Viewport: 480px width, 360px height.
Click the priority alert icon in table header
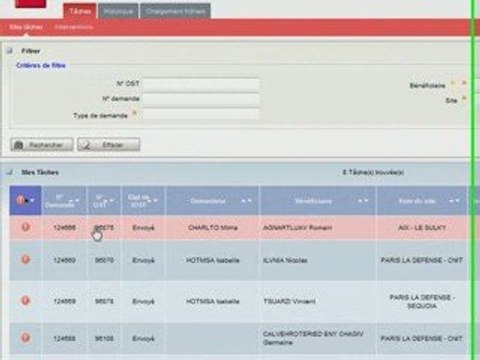point(20,200)
